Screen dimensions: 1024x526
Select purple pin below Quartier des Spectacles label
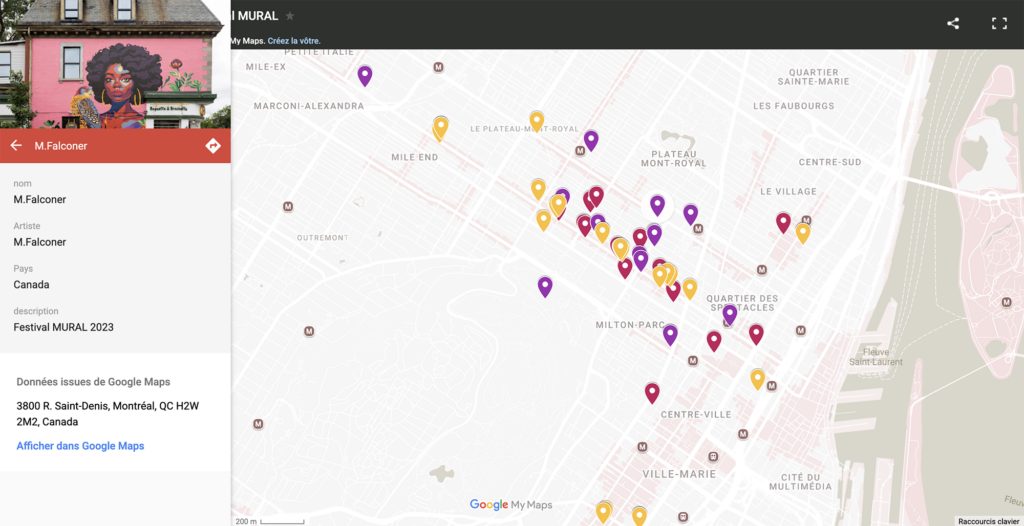pyautogui.click(x=730, y=314)
